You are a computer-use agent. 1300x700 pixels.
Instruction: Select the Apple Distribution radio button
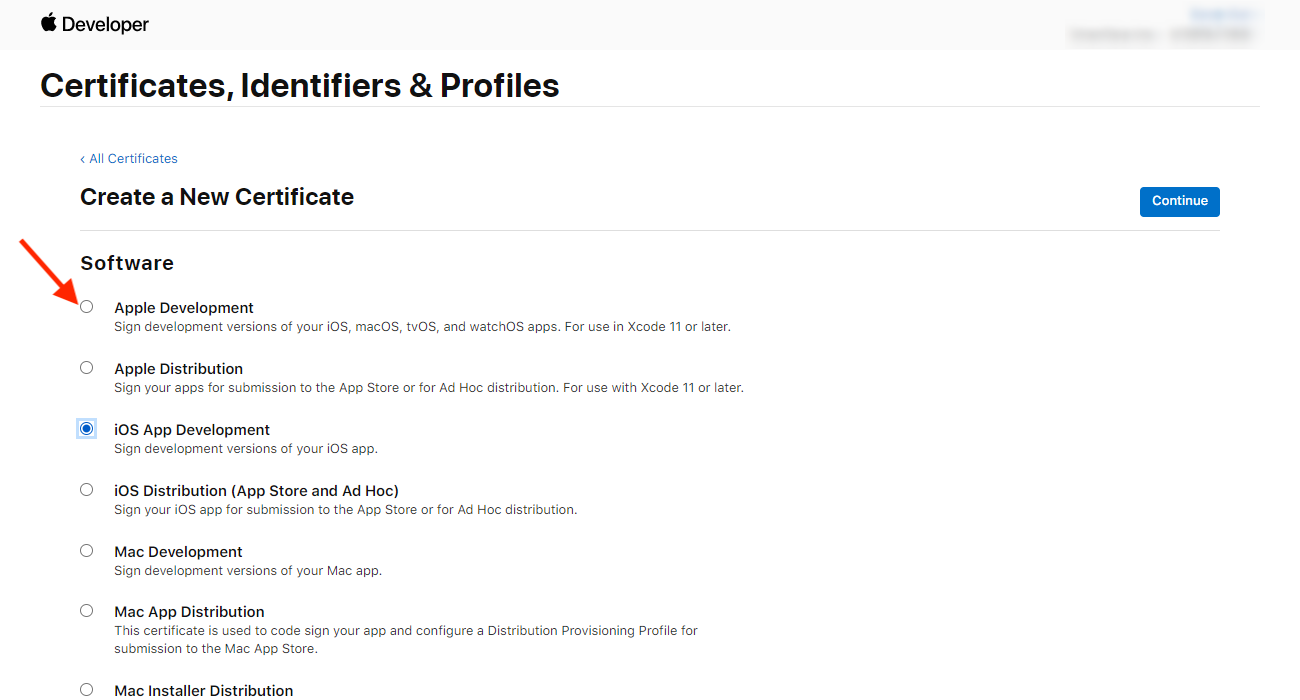[87, 368]
